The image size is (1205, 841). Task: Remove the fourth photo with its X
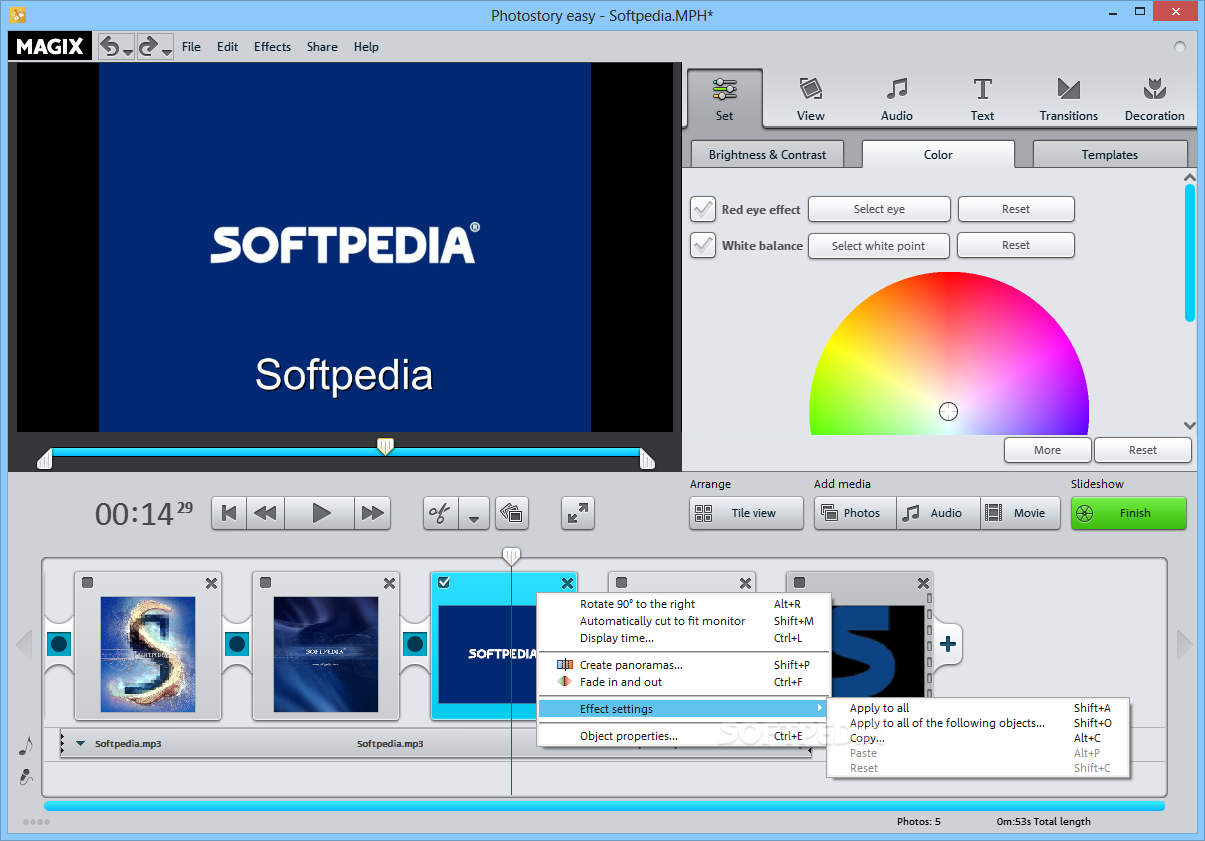point(745,583)
